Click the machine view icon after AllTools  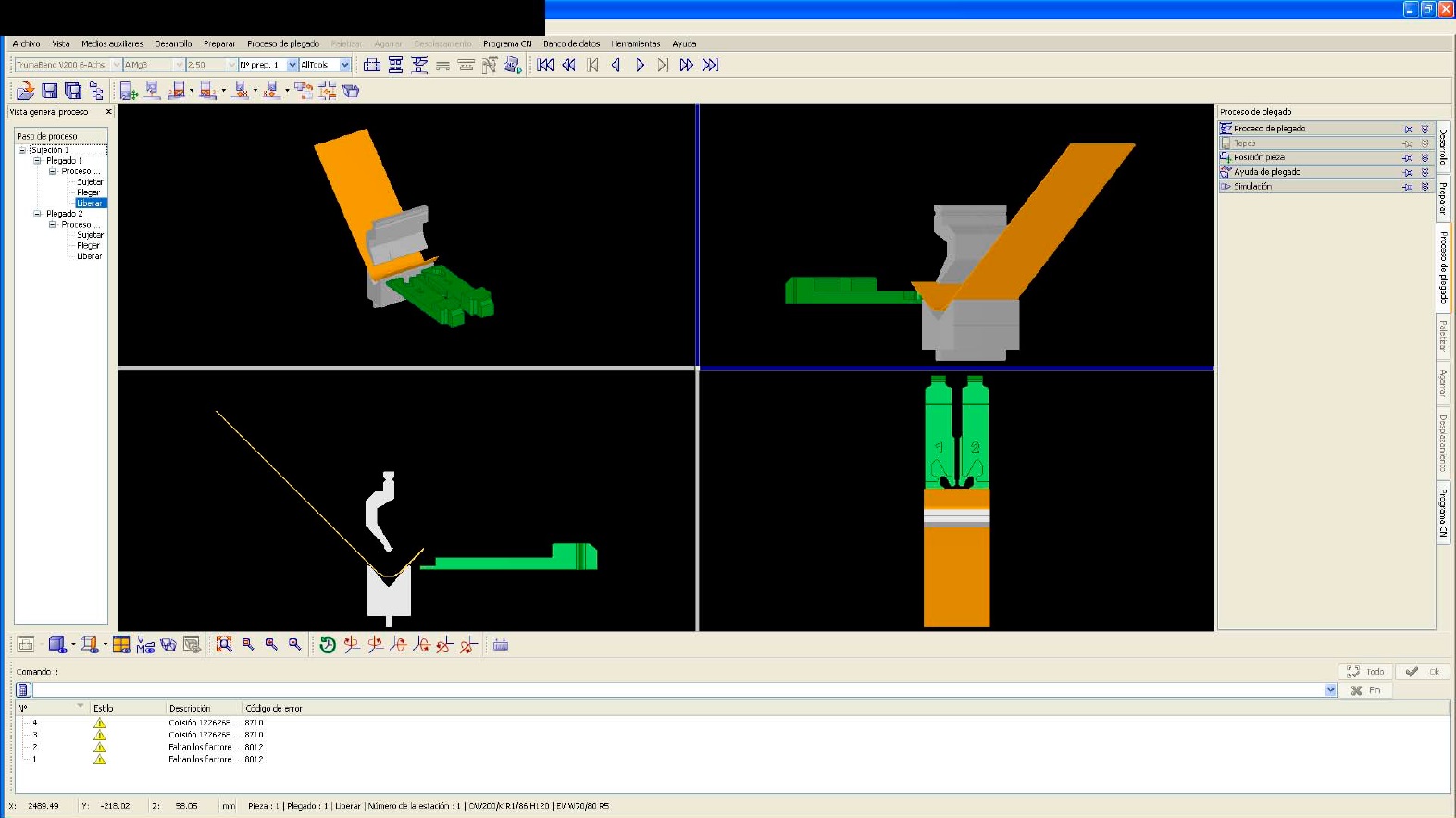(x=372, y=65)
